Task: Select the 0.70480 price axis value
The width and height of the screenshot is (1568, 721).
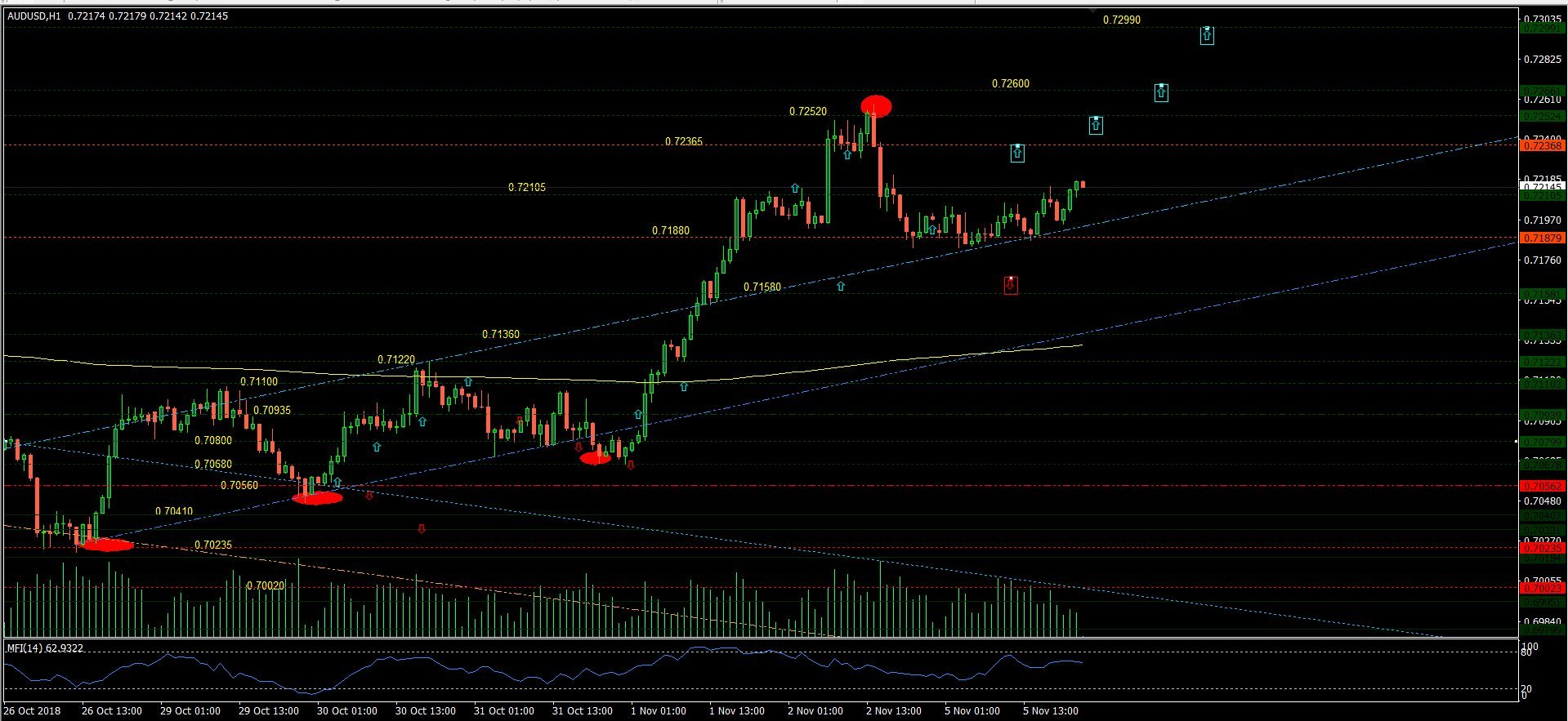Action: tap(1543, 501)
